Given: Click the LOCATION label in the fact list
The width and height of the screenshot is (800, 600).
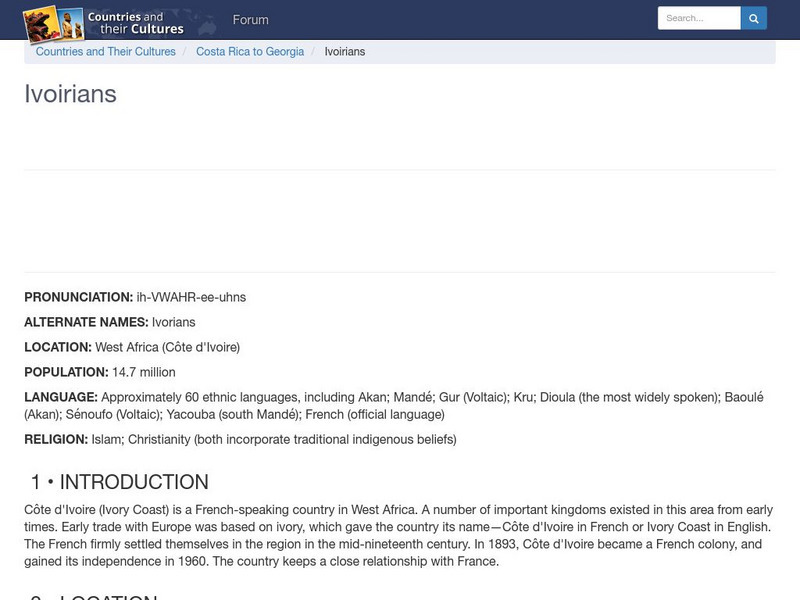Looking at the screenshot, I should [58, 347].
